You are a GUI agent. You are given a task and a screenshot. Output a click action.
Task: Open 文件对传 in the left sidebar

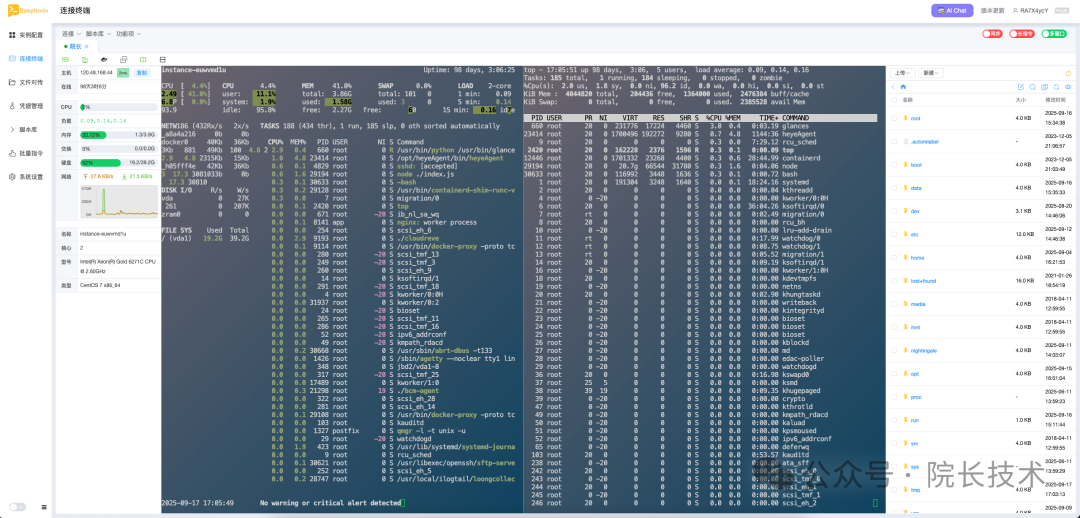pos(30,82)
